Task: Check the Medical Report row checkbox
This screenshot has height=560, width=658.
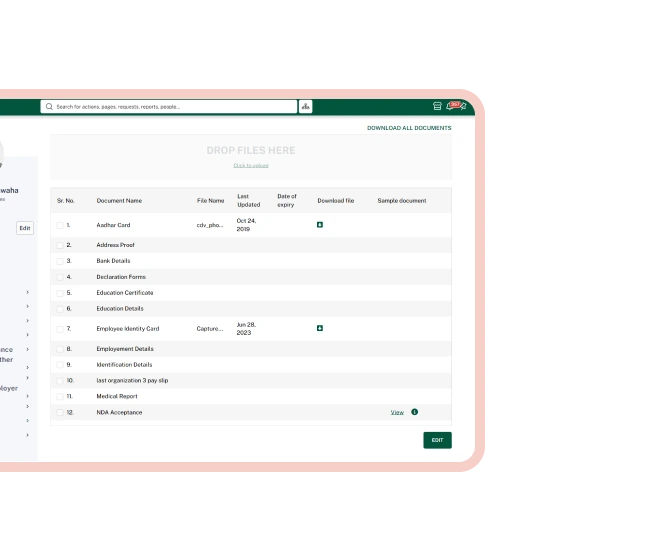Action: (60, 396)
